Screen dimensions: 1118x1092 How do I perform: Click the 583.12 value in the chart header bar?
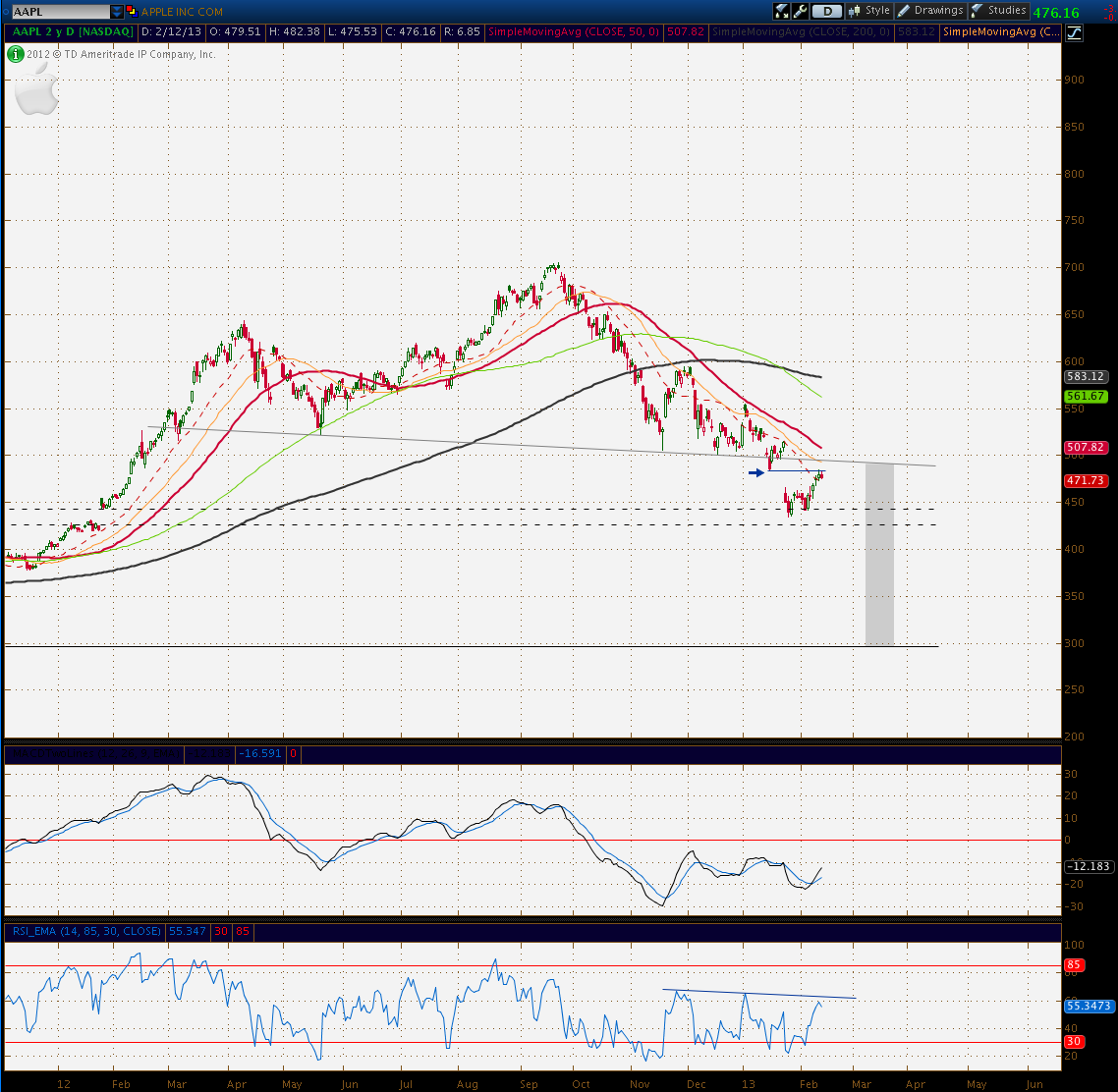coord(916,32)
